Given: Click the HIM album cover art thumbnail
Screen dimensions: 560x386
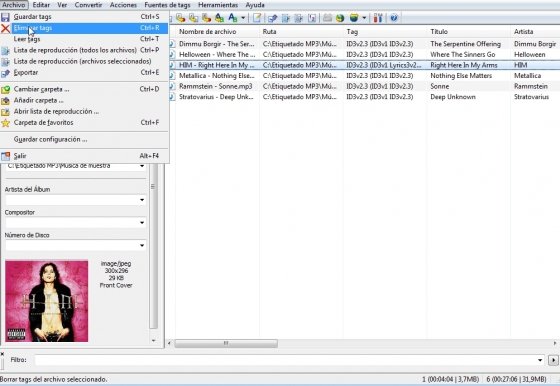Looking at the screenshot, I should coord(46,301).
